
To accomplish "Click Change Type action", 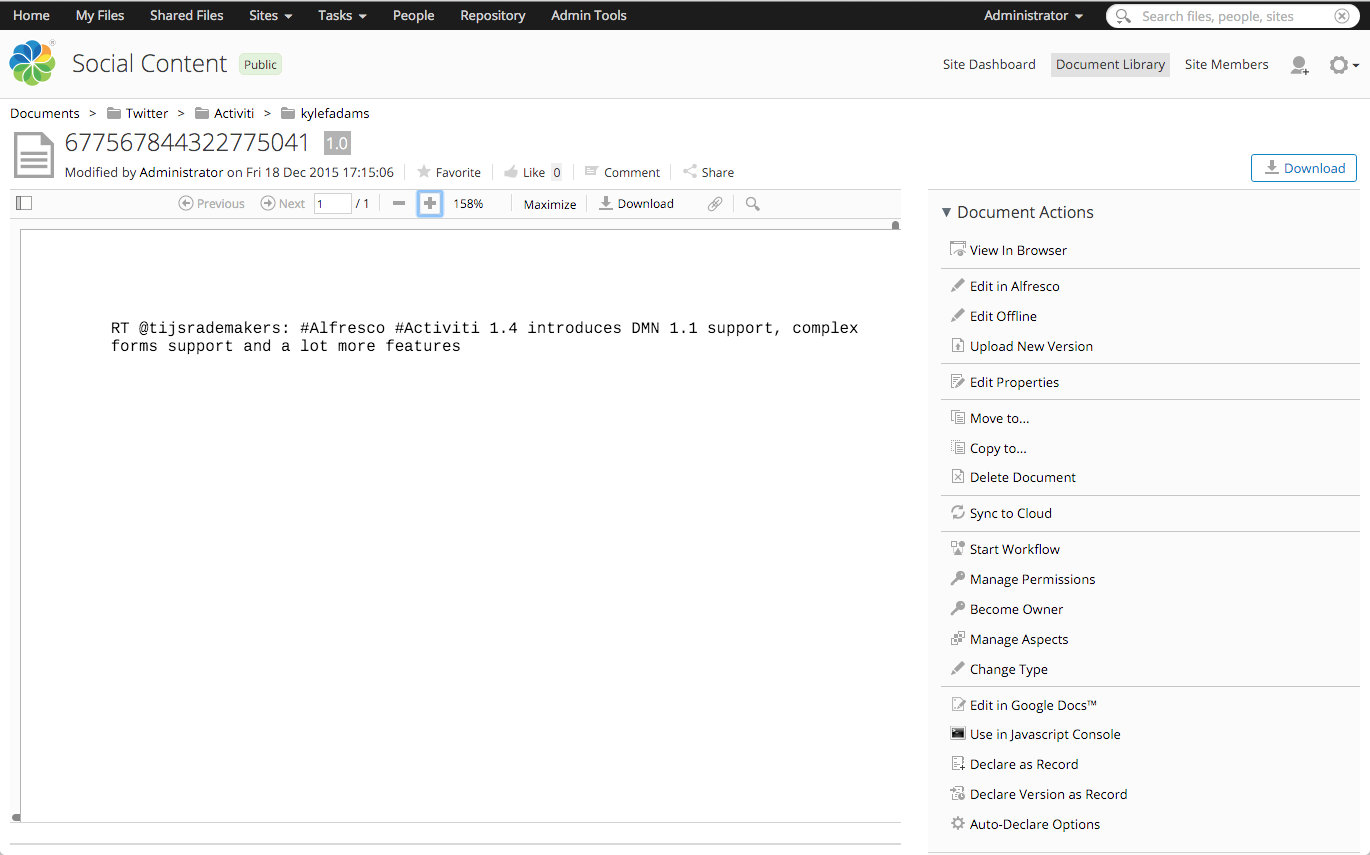I will [1009, 669].
